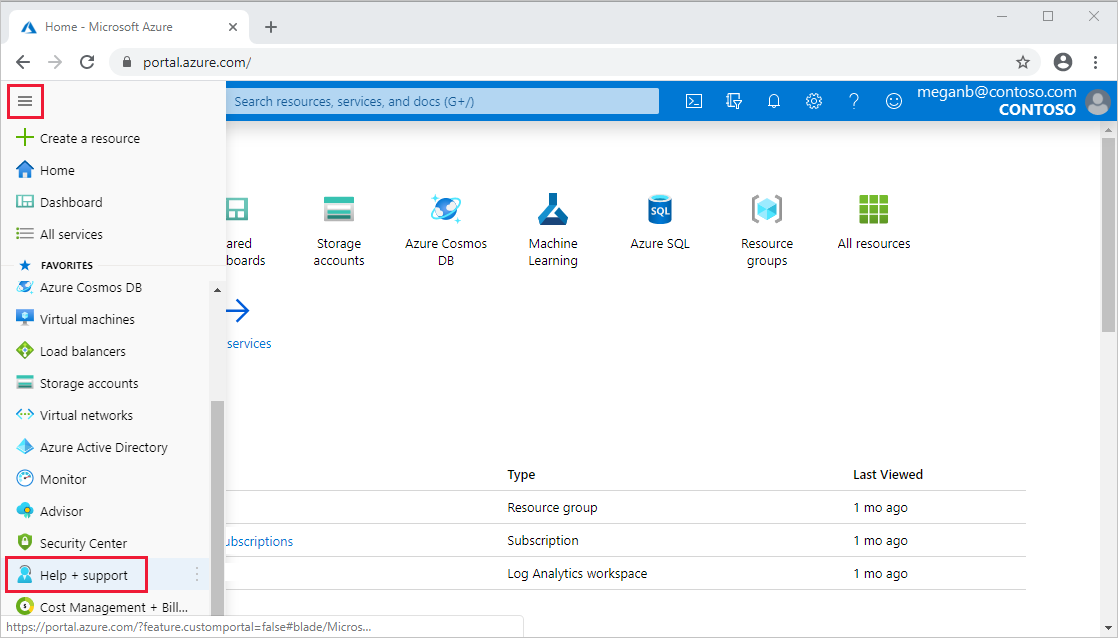
Task: Reload the Azure portal page
Action: pyautogui.click(x=87, y=62)
